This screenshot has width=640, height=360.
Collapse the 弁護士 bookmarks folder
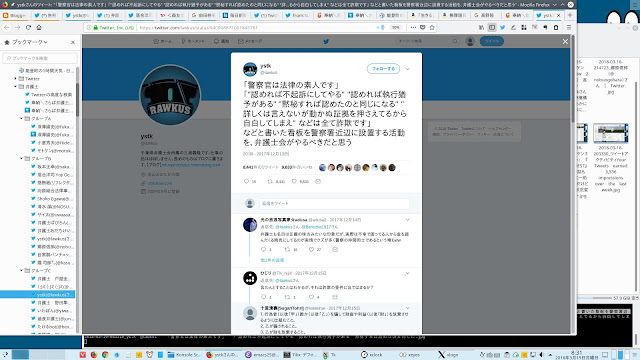pos(16,87)
